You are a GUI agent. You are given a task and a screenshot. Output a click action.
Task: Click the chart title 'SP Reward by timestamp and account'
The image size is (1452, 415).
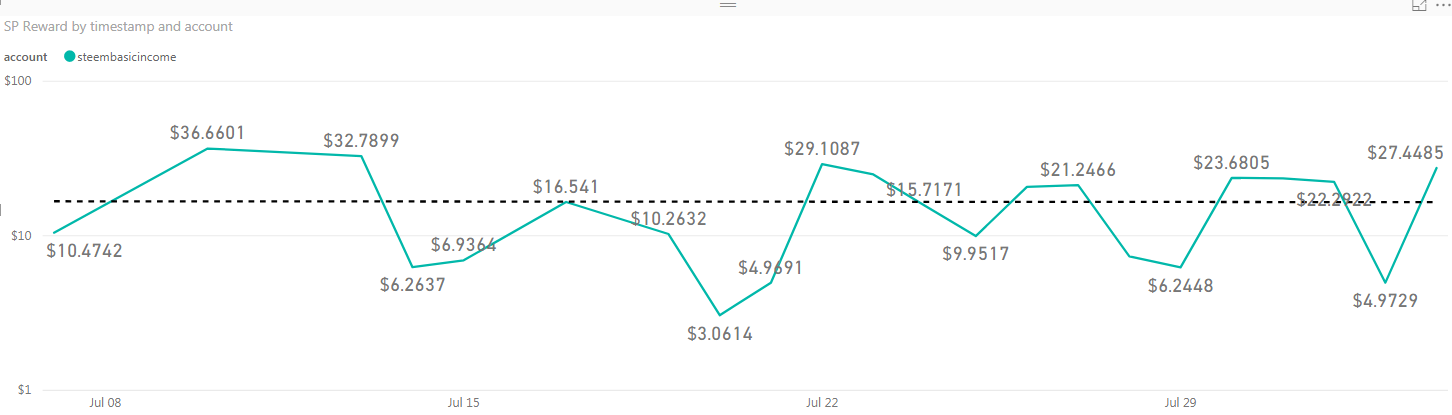click(x=118, y=26)
